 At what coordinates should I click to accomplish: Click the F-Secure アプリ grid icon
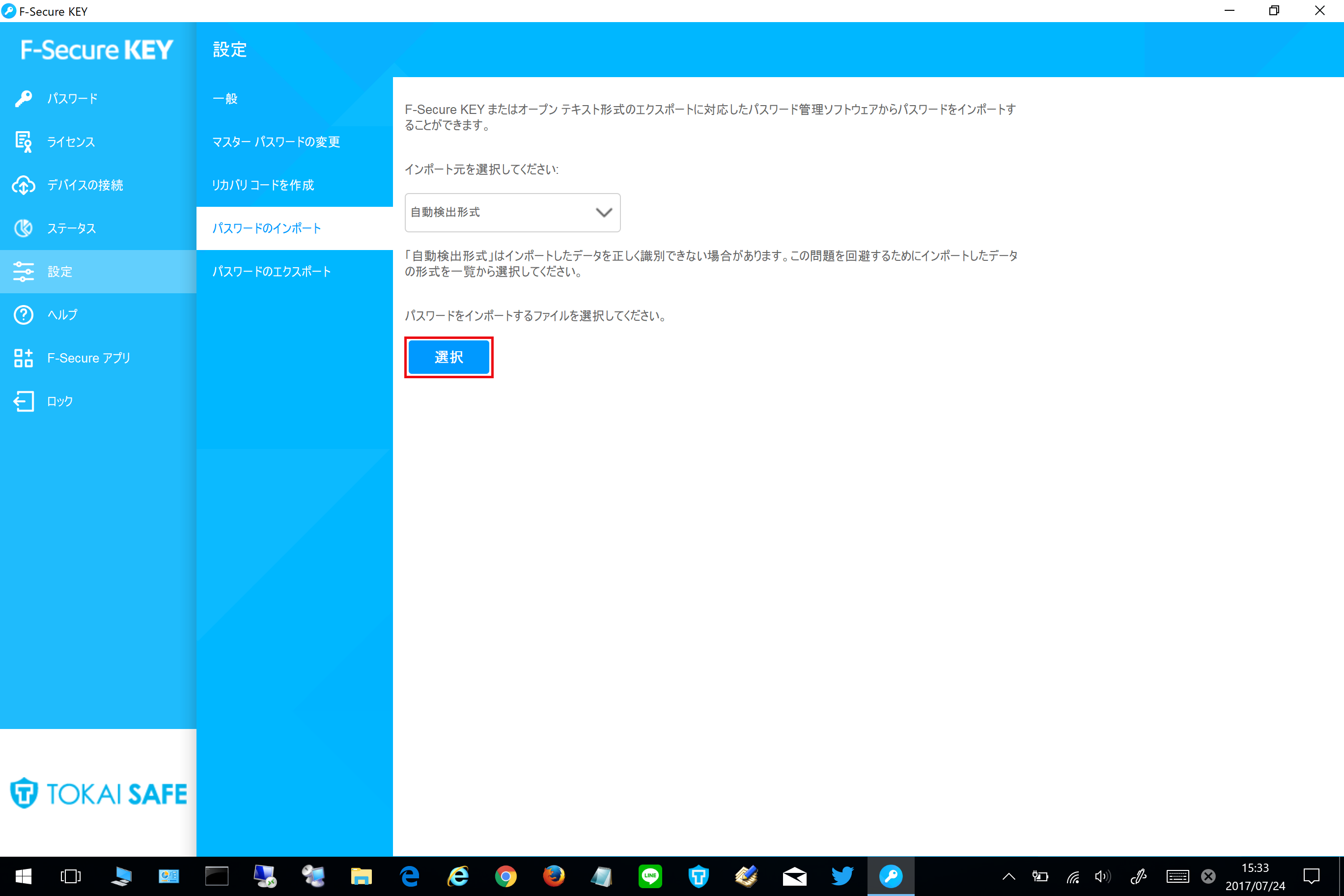(24, 358)
